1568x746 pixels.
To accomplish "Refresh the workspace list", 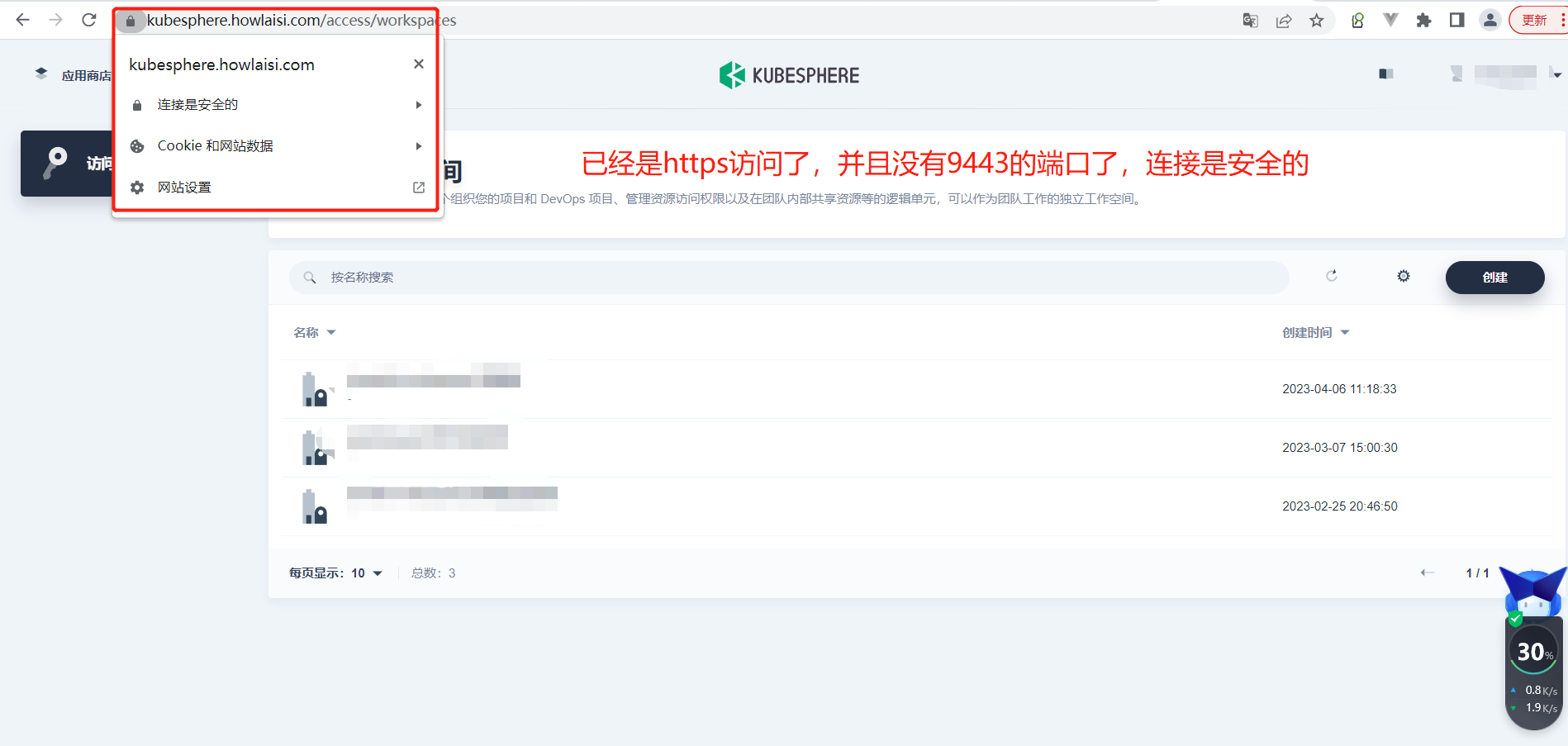I will (x=1332, y=276).
